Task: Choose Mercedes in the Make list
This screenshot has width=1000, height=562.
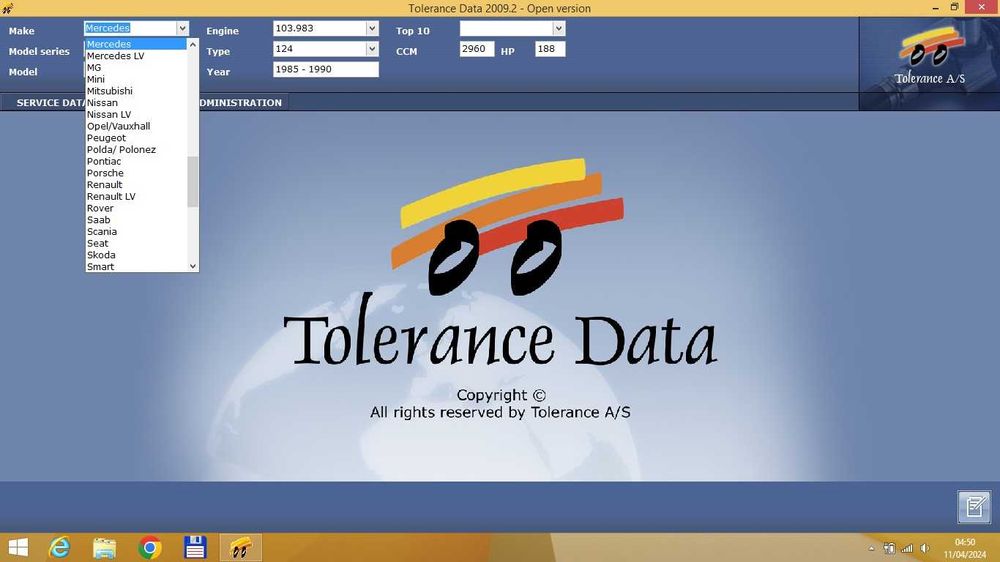Action: [x=136, y=44]
